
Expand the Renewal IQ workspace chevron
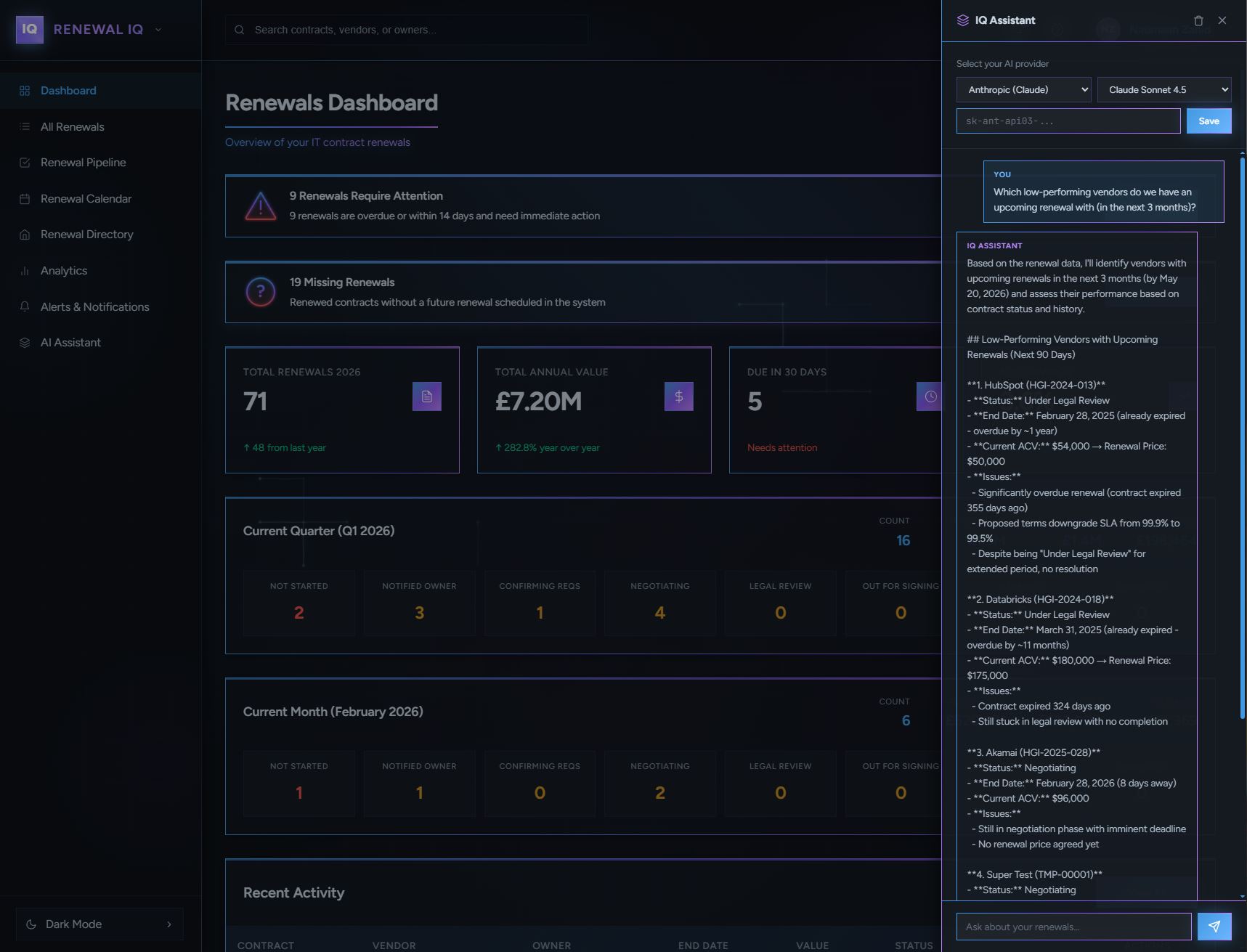(158, 30)
